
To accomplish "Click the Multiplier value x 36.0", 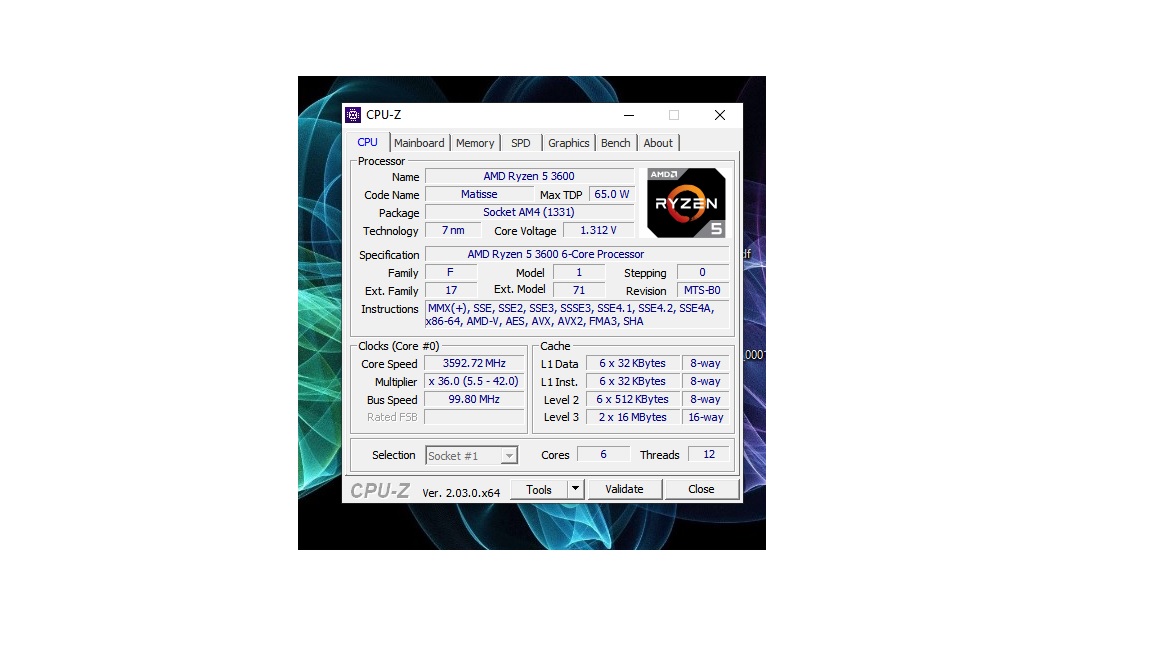I will pyautogui.click(x=474, y=381).
